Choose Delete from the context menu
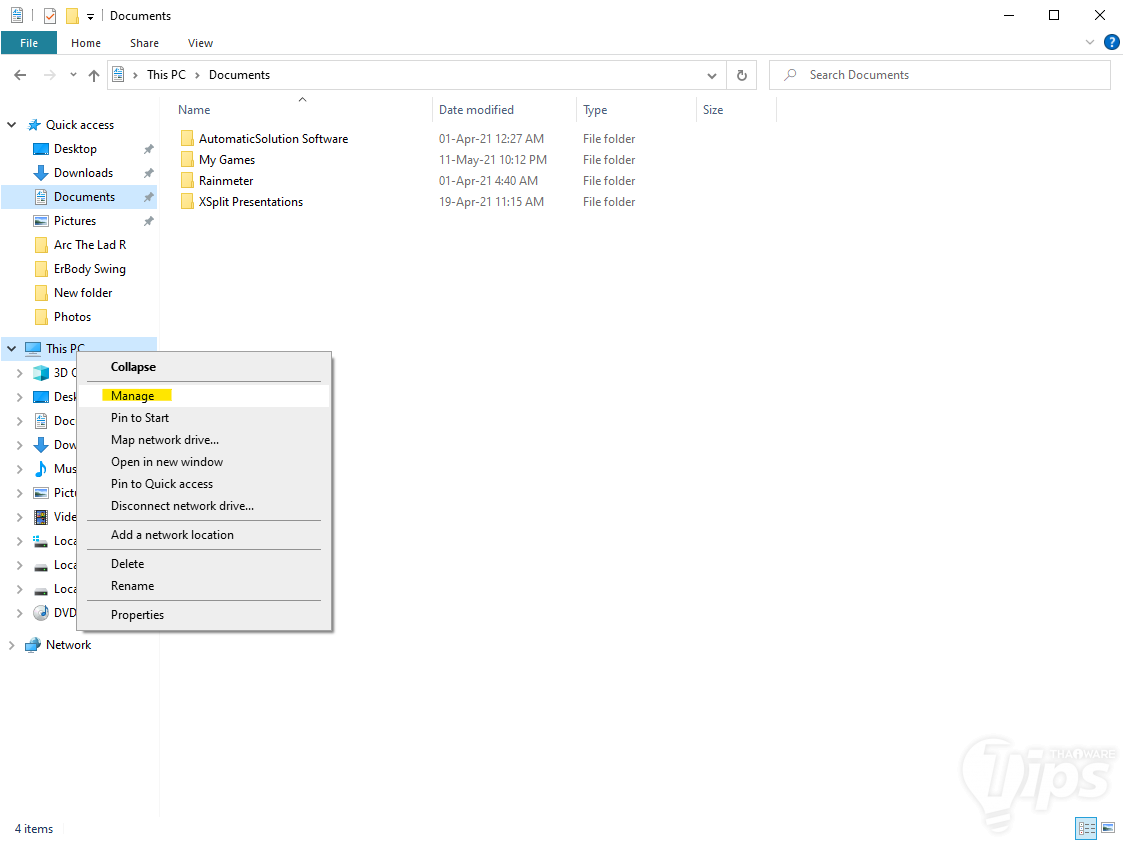The height and width of the screenshot is (841, 1124). click(x=204, y=564)
